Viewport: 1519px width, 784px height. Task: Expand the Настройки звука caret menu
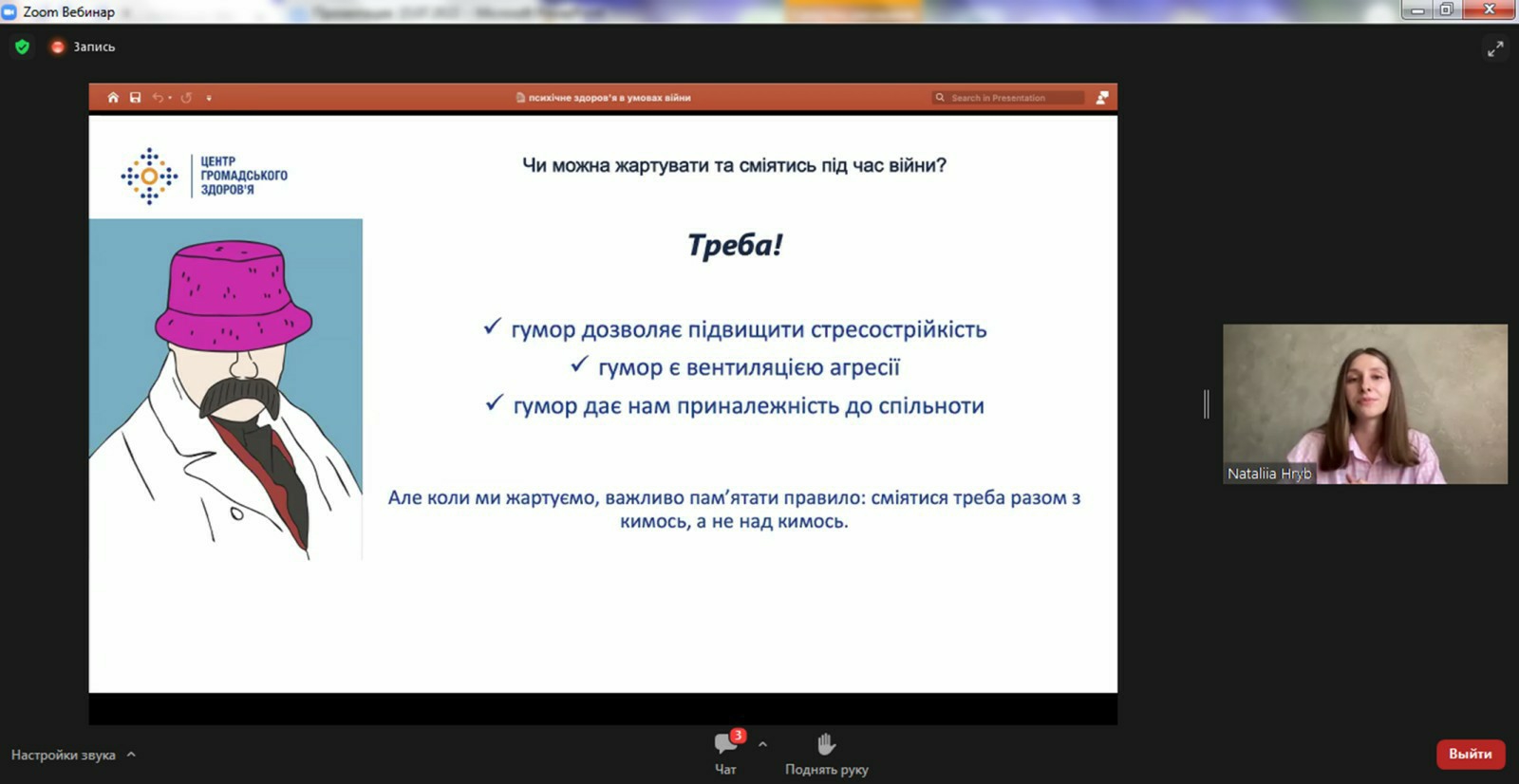tap(131, 755)
